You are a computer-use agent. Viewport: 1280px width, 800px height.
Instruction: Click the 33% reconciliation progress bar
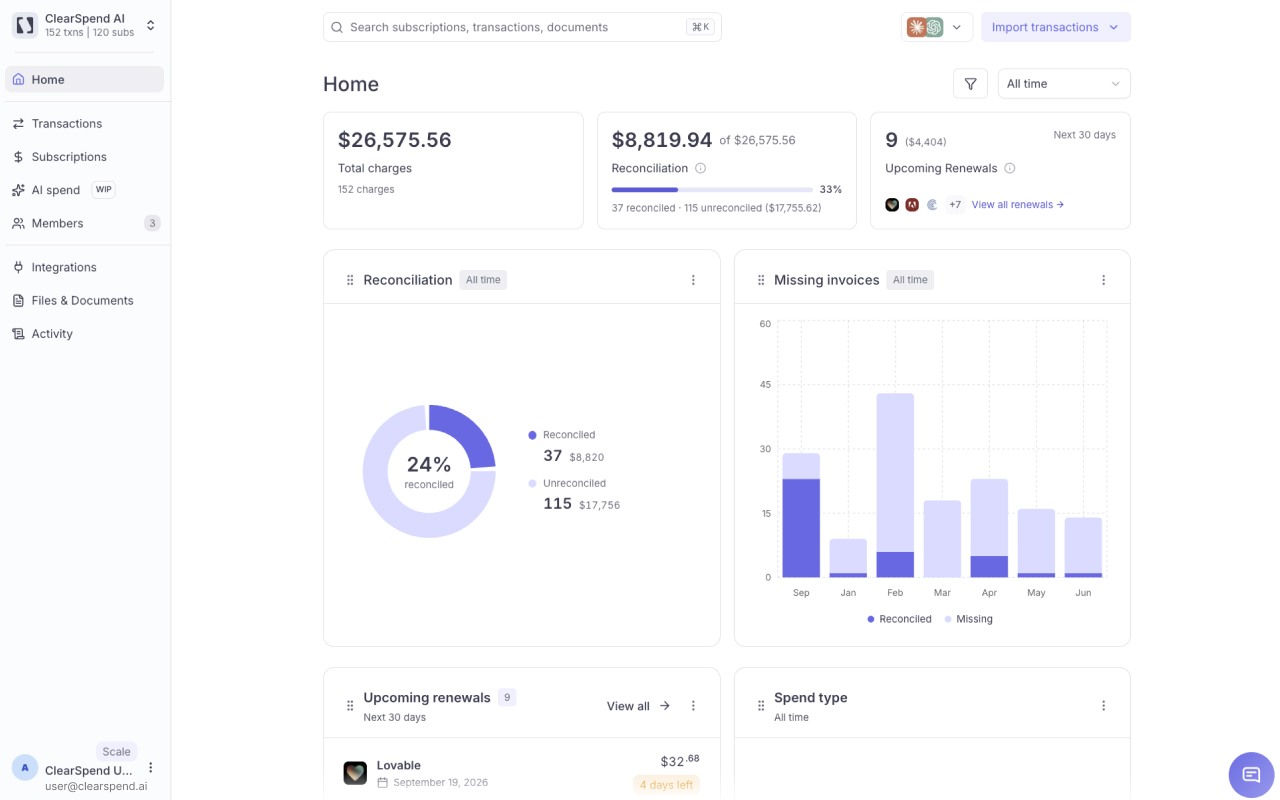pos(712,189)
